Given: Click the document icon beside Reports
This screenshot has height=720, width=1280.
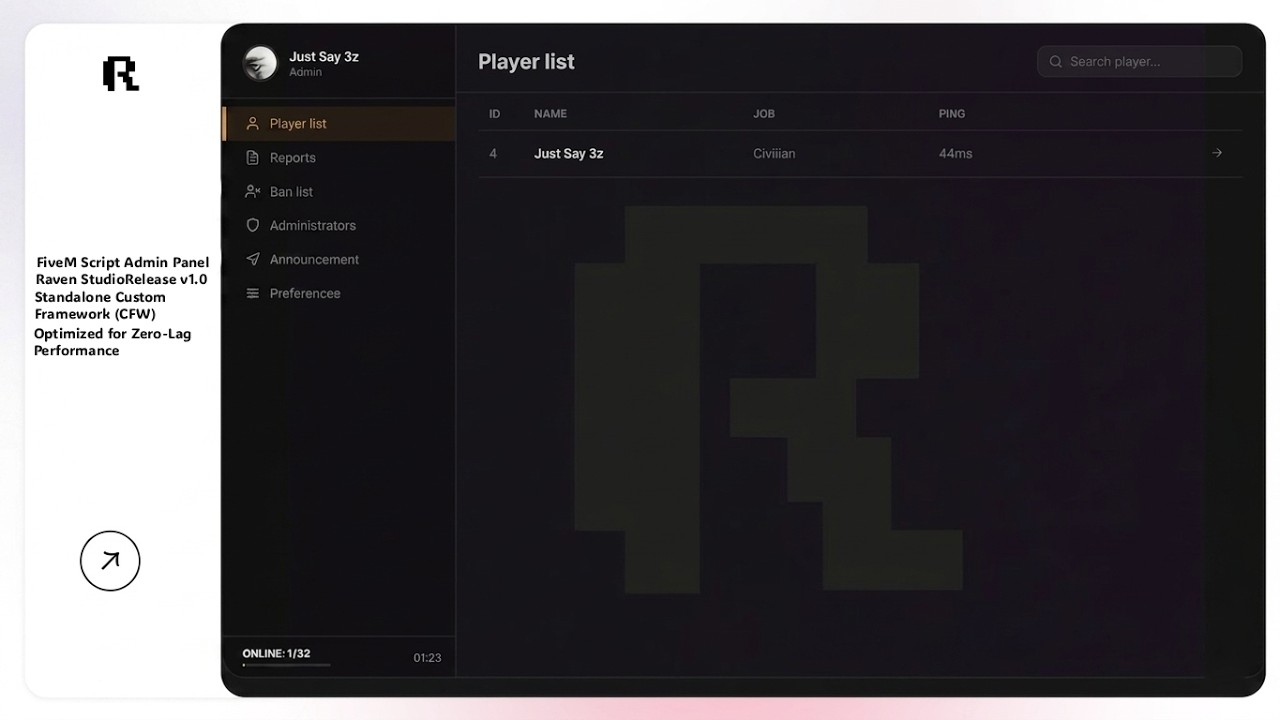Looking at the screenshot, I should coord(253,158).
